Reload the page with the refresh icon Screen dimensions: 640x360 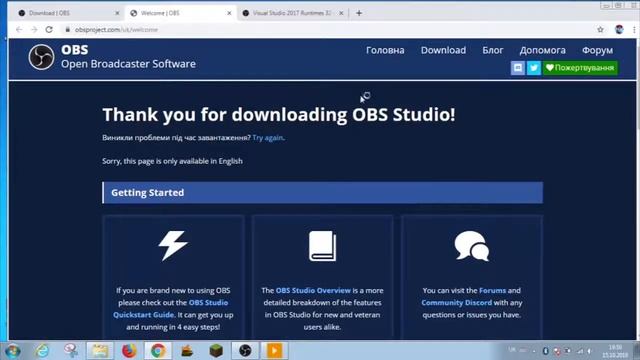49,29
